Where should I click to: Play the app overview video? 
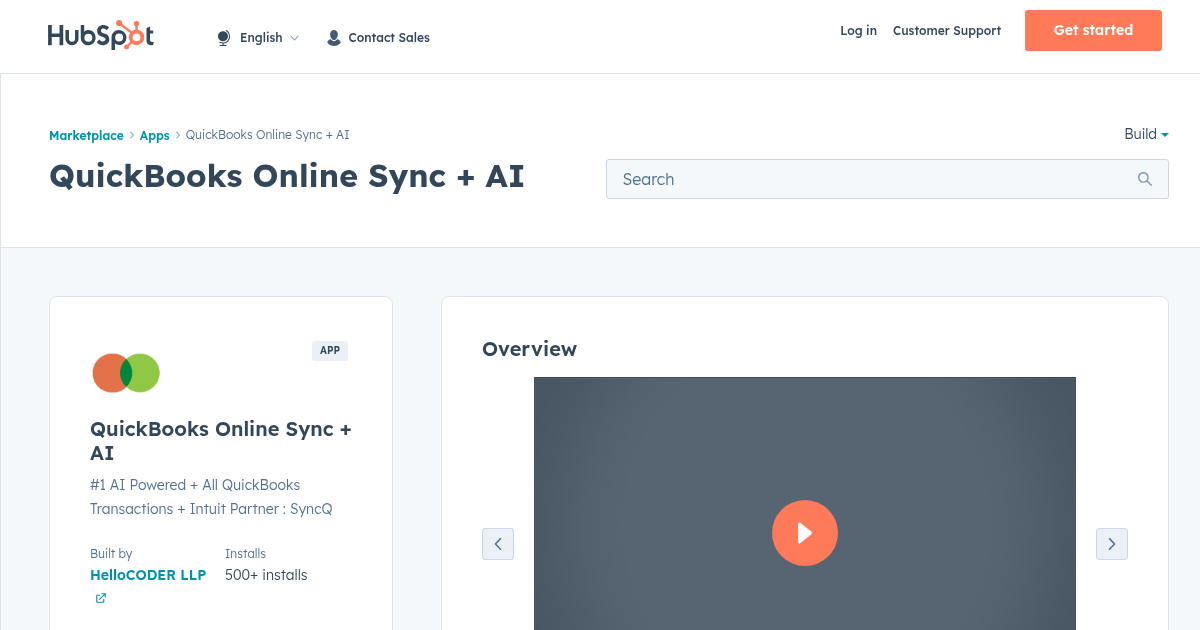coord(805,533)
